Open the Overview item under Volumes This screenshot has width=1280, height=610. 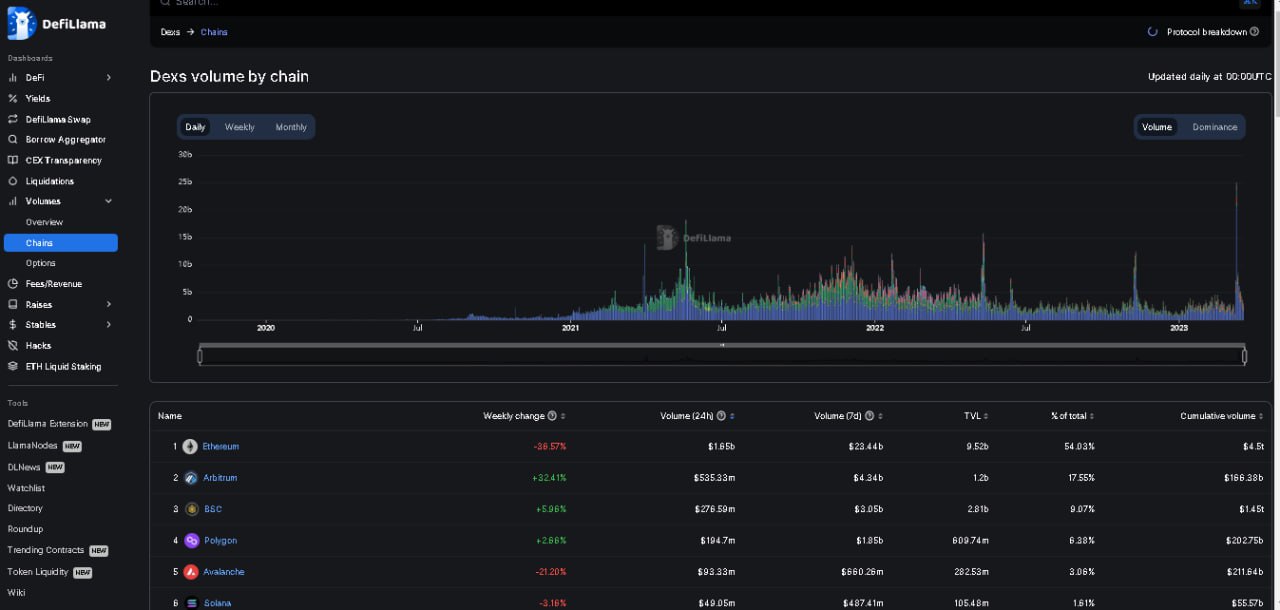[44, 222]
